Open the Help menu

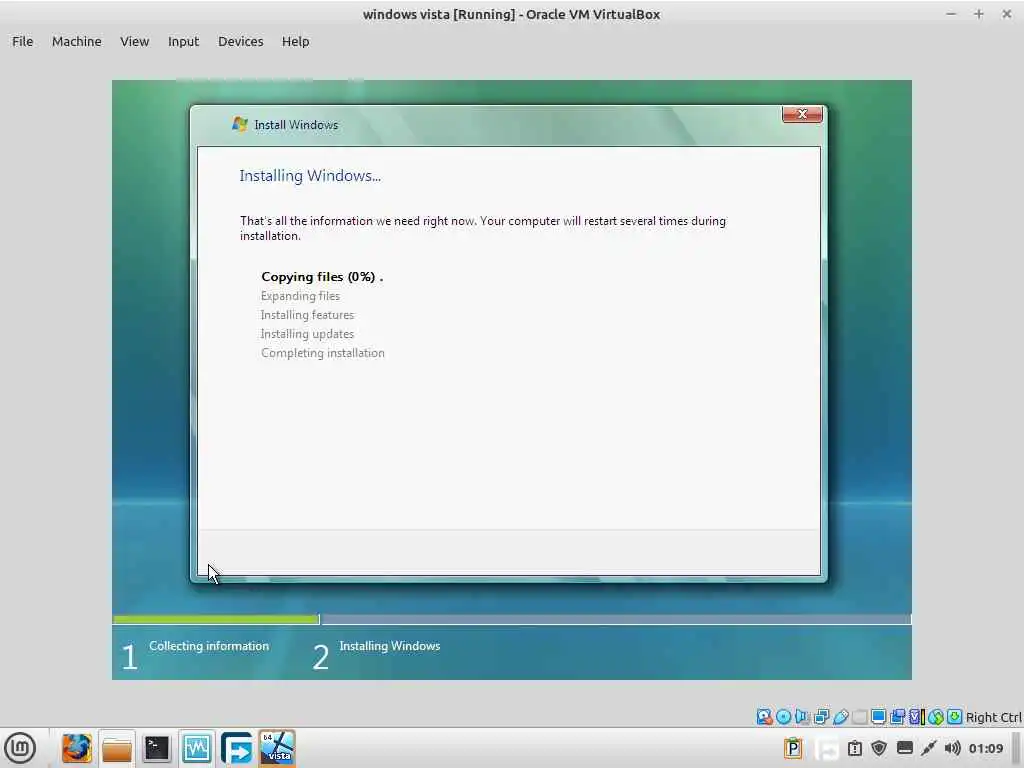[x=295, y=41]
